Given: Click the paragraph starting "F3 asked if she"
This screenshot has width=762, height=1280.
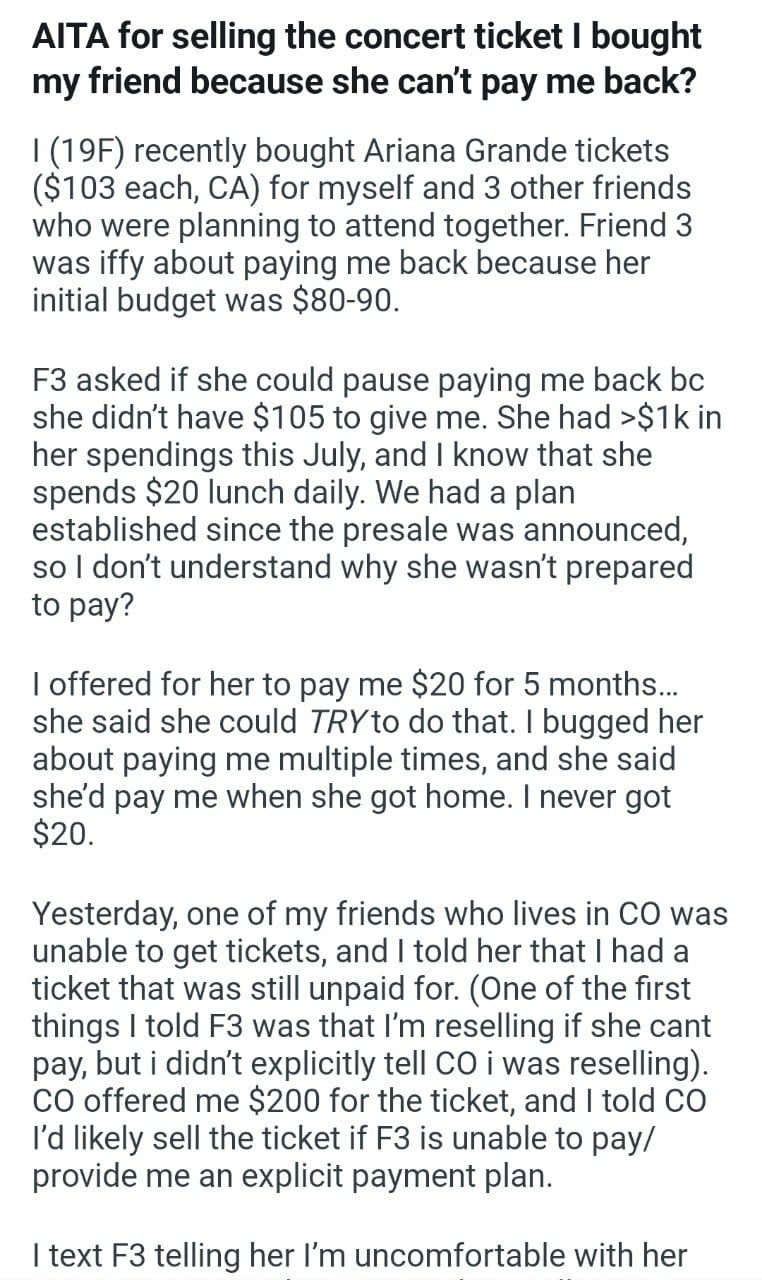Looking at the screenshot, I should pos(376,492).
